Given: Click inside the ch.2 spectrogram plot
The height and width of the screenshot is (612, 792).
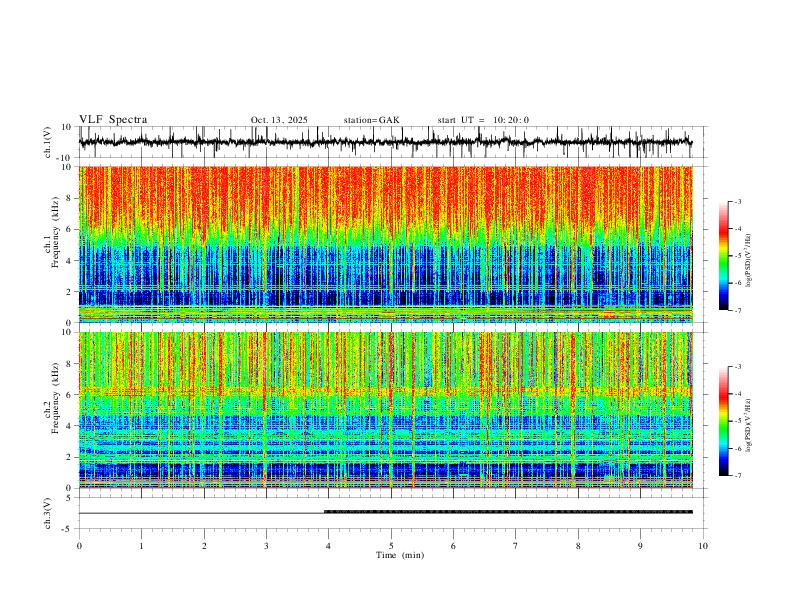Looking at the screenshot, I should tap(385, 410).
